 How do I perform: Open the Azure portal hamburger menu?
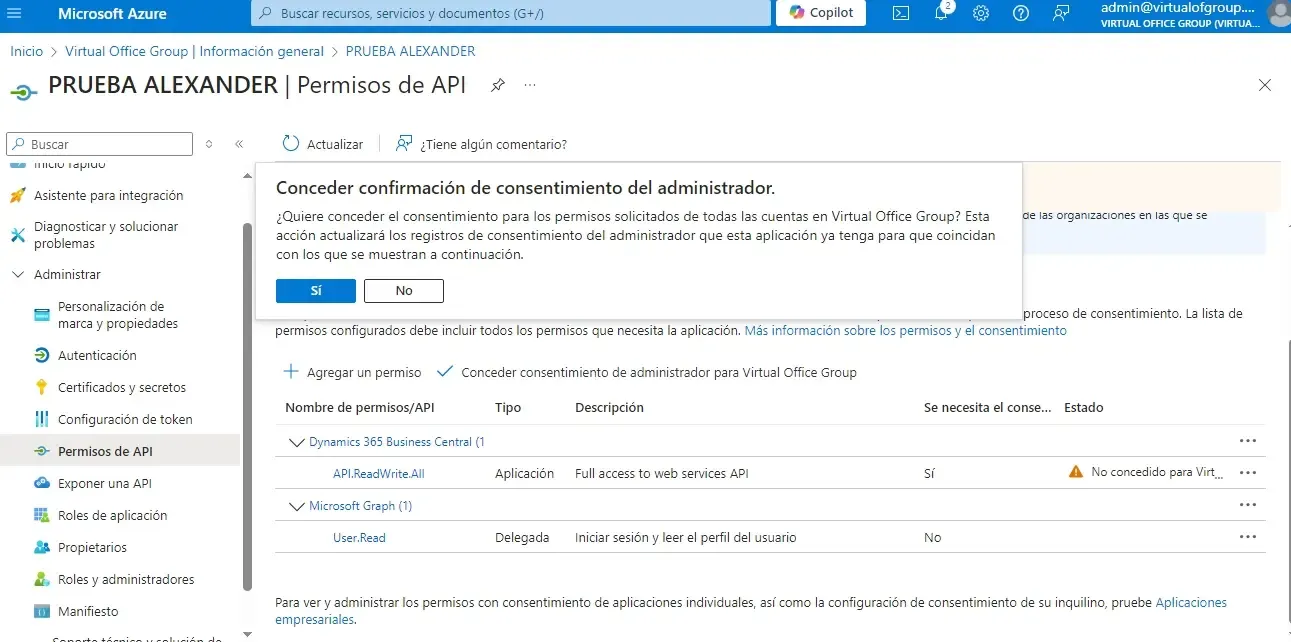14,13
